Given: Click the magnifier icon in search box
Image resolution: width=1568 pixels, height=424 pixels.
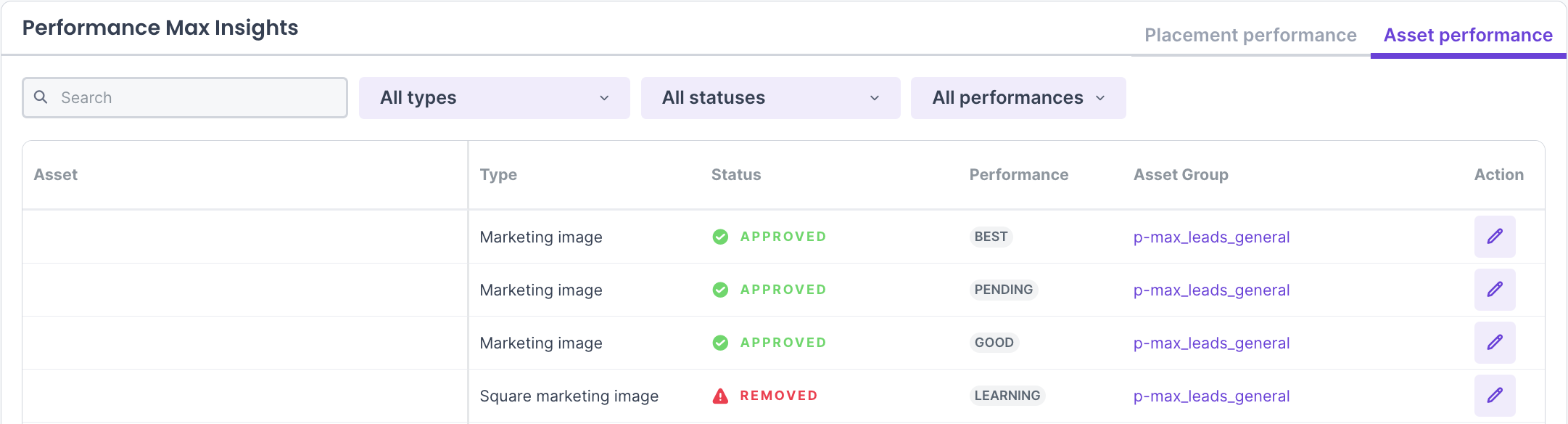Looking at the screenshot, I should click(x=41, y=97).
